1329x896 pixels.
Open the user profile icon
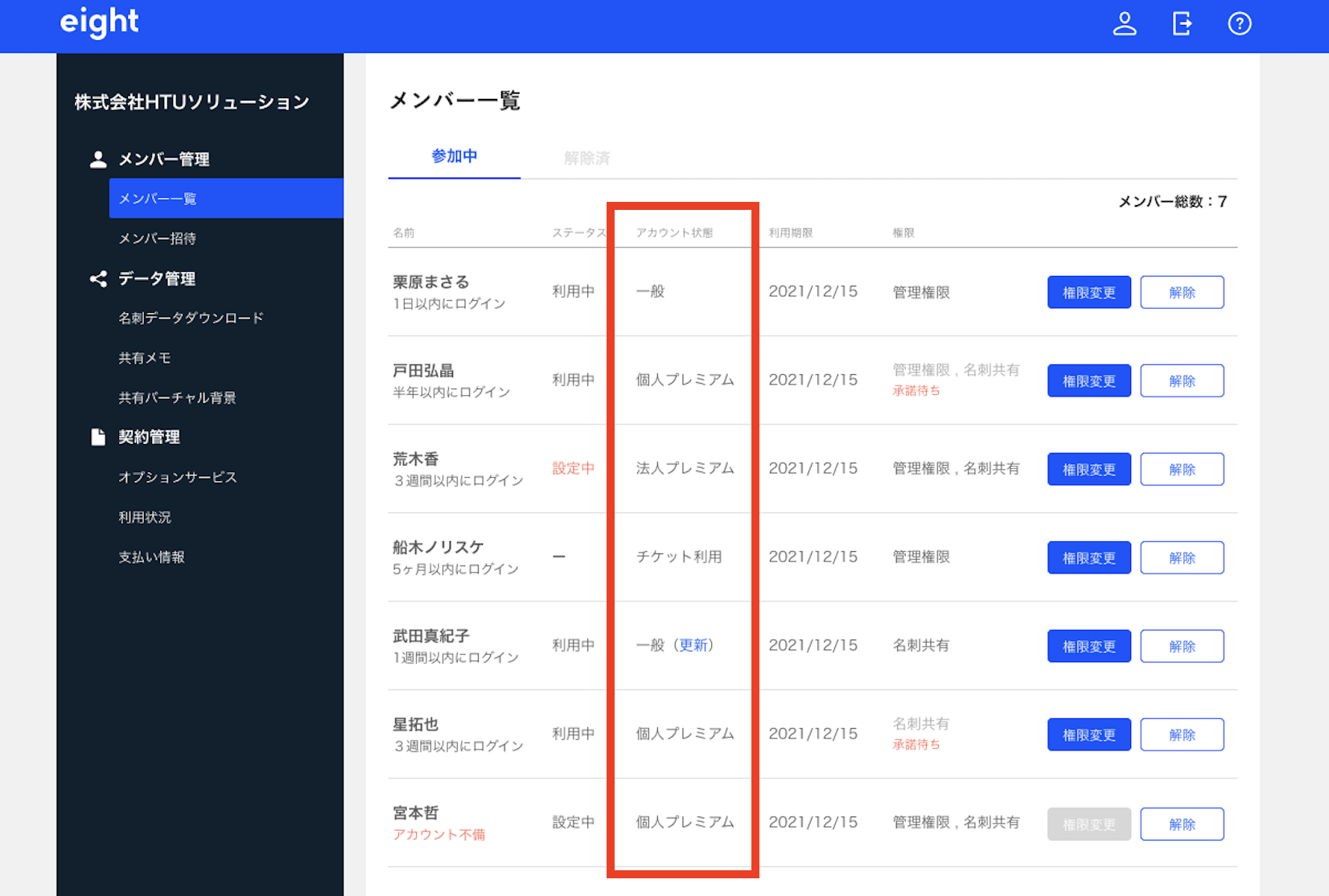(x=1124, y=24)
